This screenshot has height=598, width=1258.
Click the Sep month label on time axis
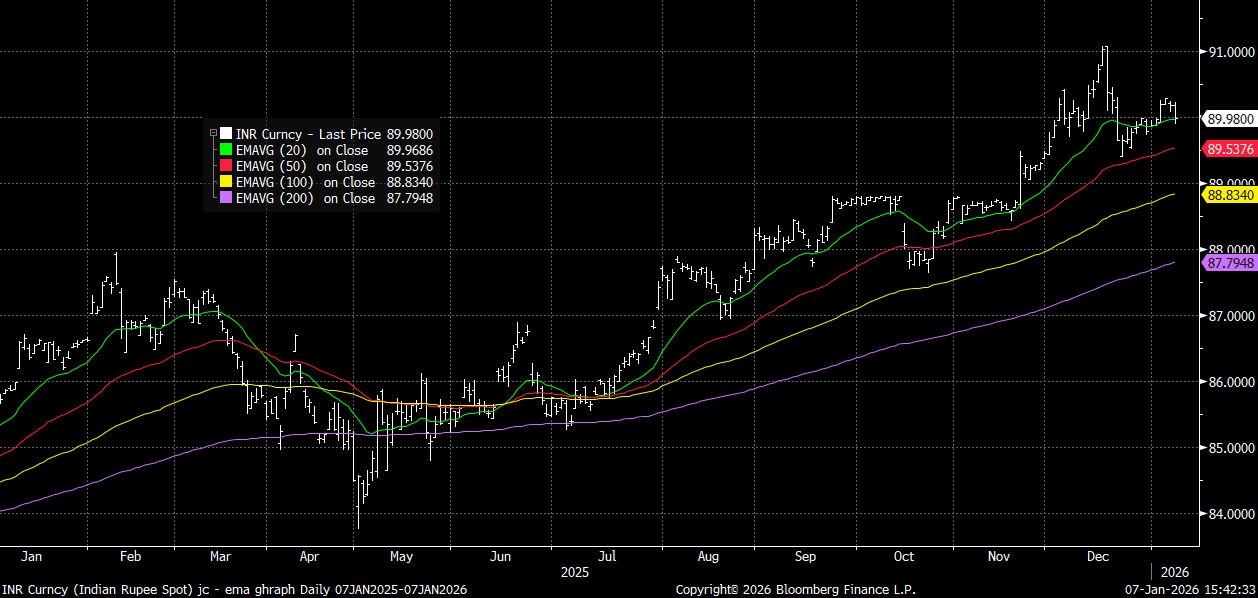point(806,556)
